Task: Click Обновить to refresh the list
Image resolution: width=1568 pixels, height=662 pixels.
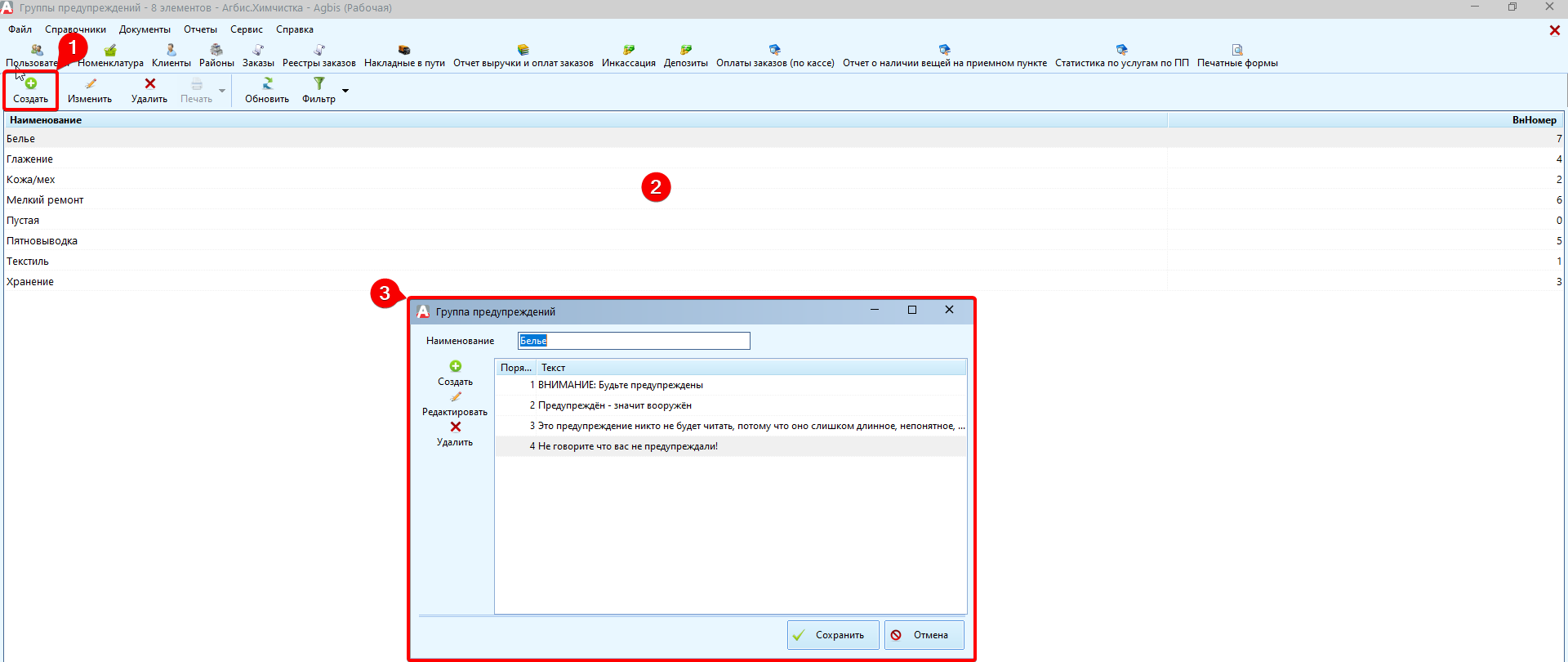Action: click(267, 90)
